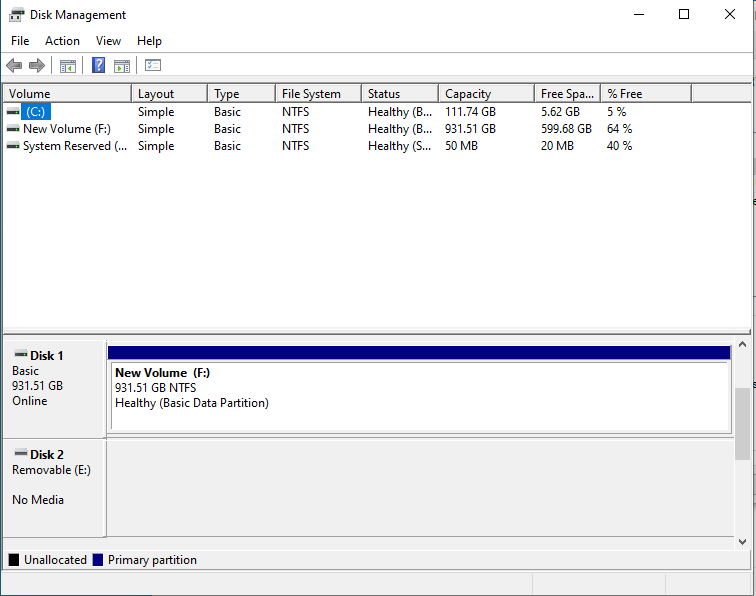This screenshot has width=756, height=596.
Task: Click the Disk 1 drive icon
Action: [20, 355]
